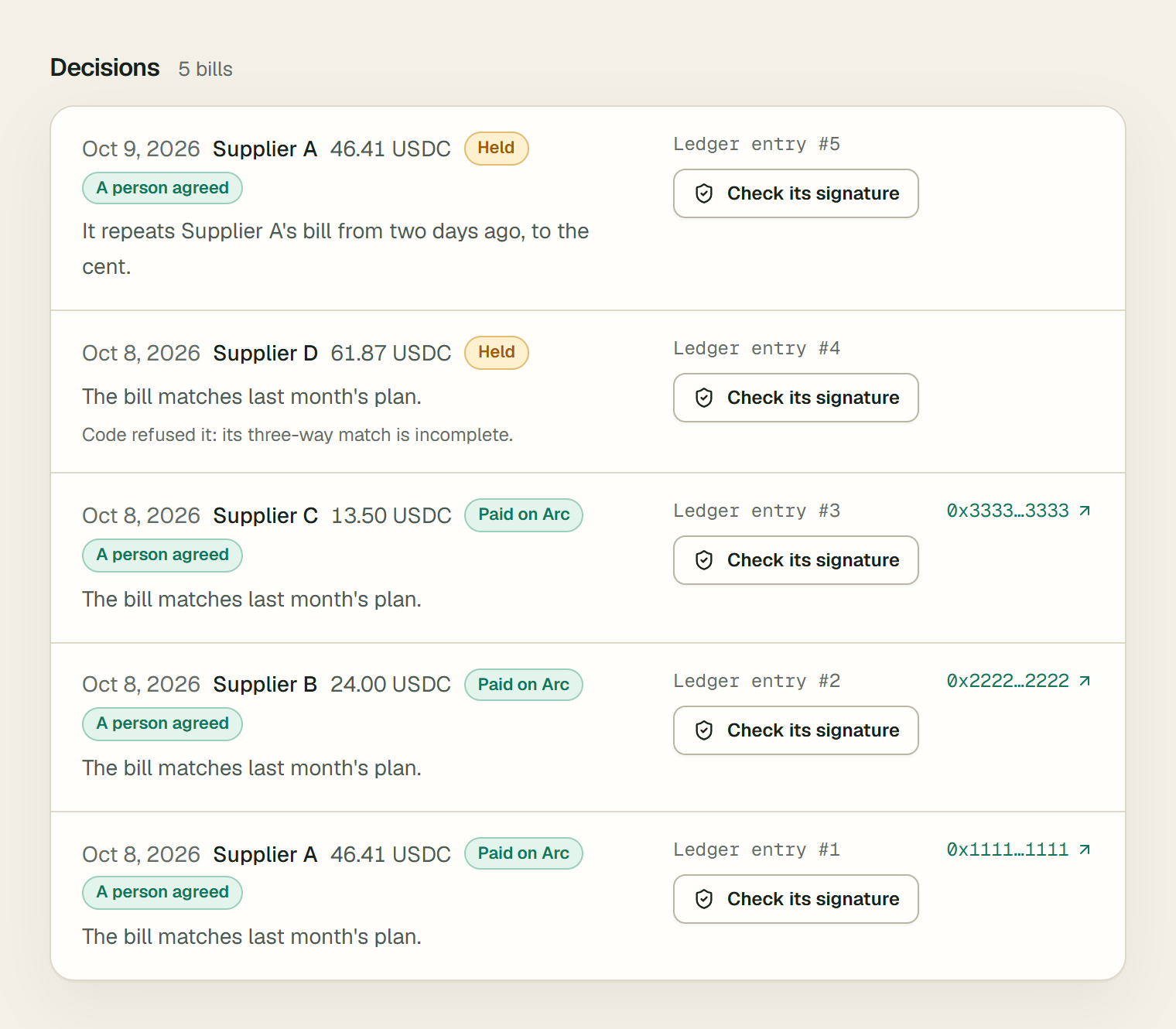Select the '13.50 USDC' amount
The width and height of the screenshot is (1176, 1029).
pyautogui.click(x=391, y=516)
